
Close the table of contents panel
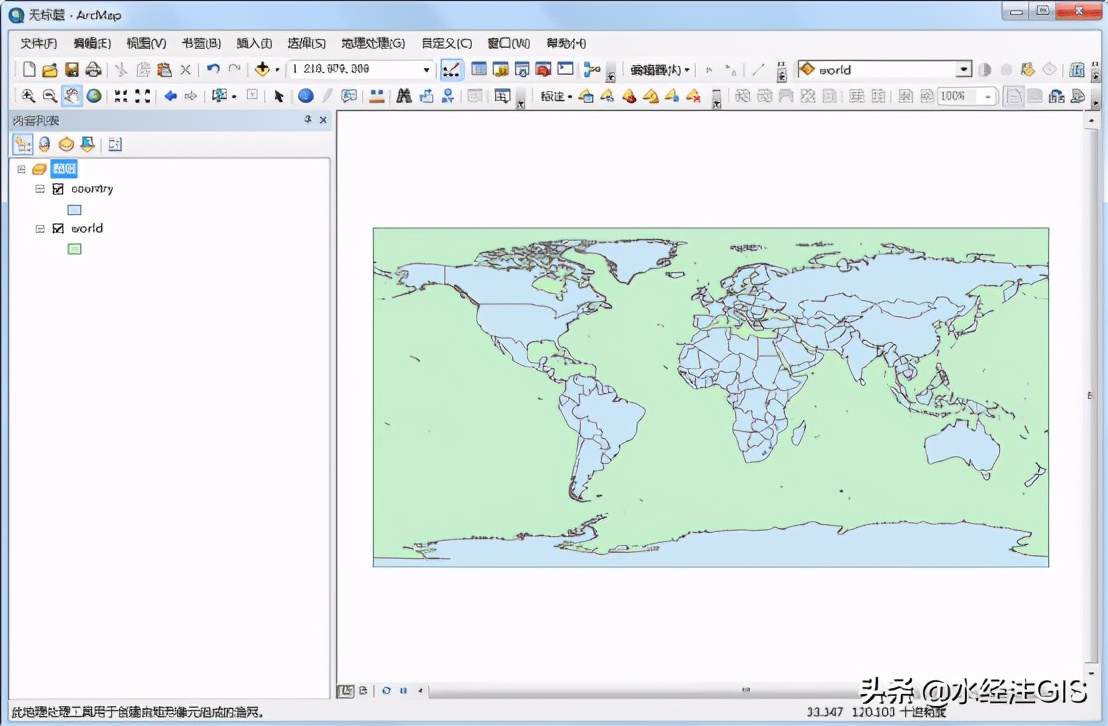[323, 120]
